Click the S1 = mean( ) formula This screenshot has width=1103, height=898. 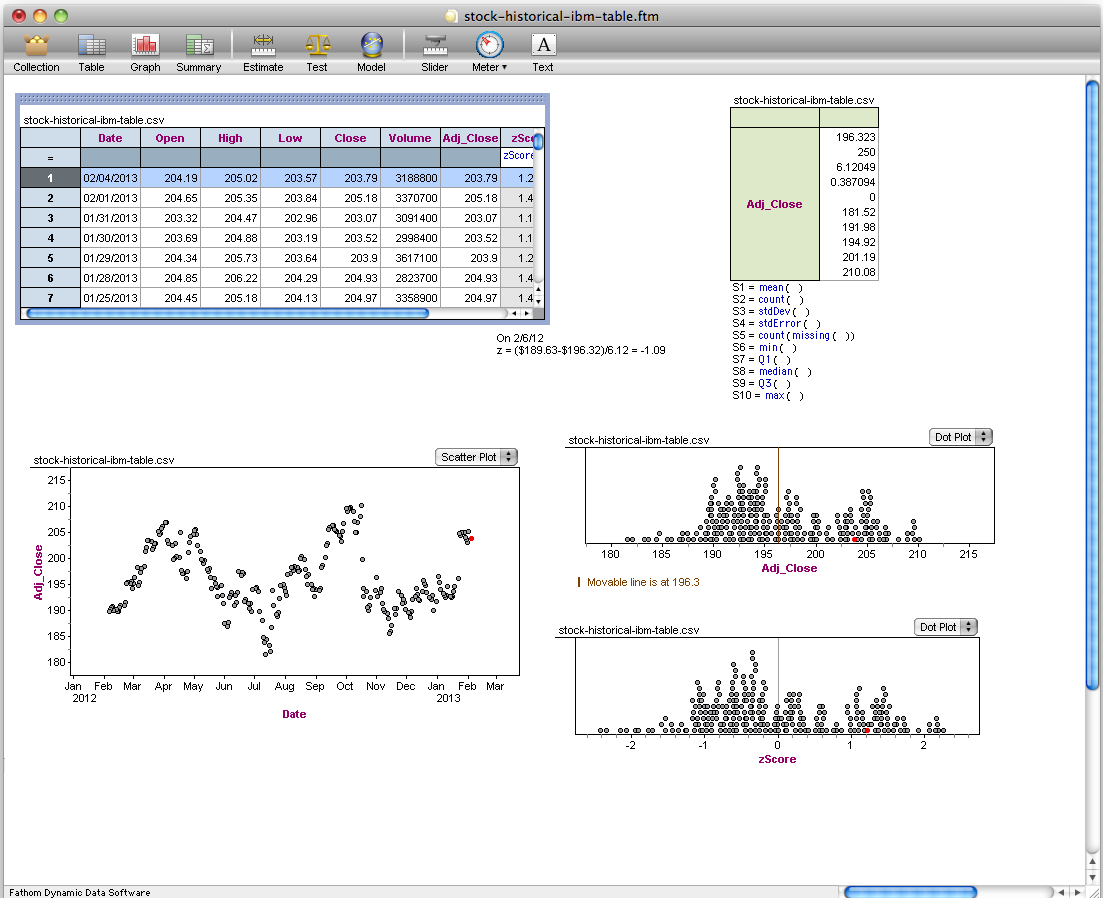click(x=767, y=288)
